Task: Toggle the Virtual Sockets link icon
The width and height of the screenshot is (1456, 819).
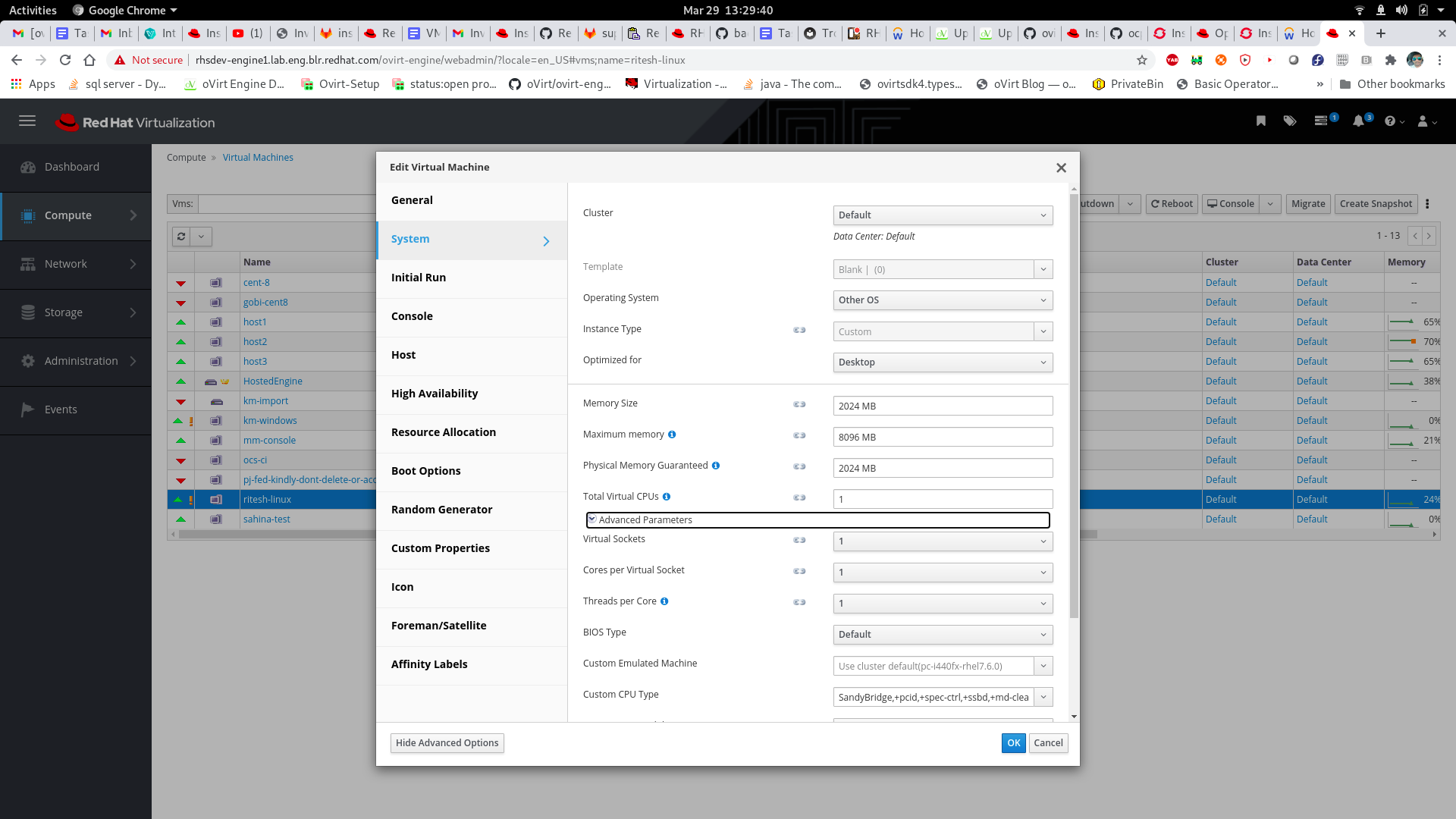Action: point(799,540)
